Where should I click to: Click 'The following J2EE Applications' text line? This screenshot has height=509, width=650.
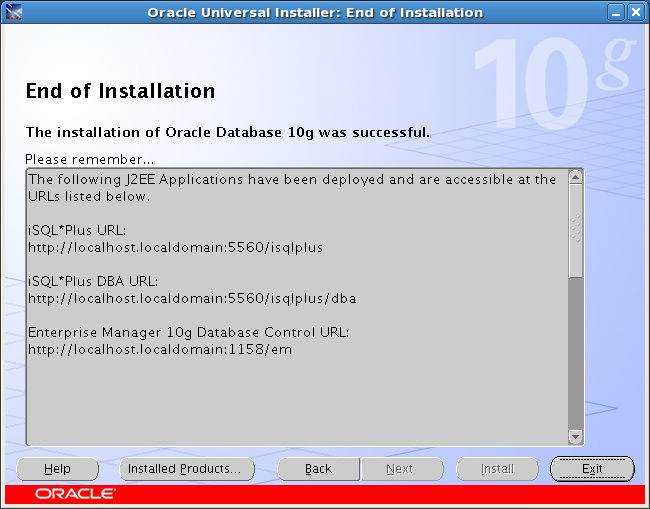(292, 179)
